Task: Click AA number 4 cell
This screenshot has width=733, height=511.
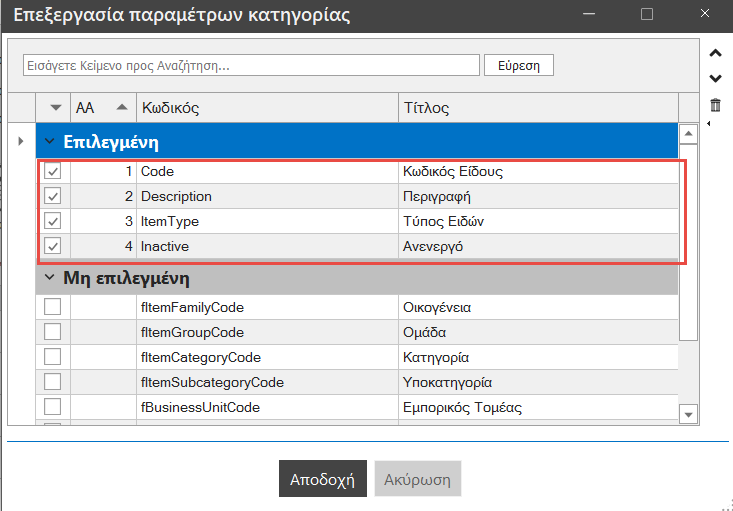Action: (x=103, y=246)
